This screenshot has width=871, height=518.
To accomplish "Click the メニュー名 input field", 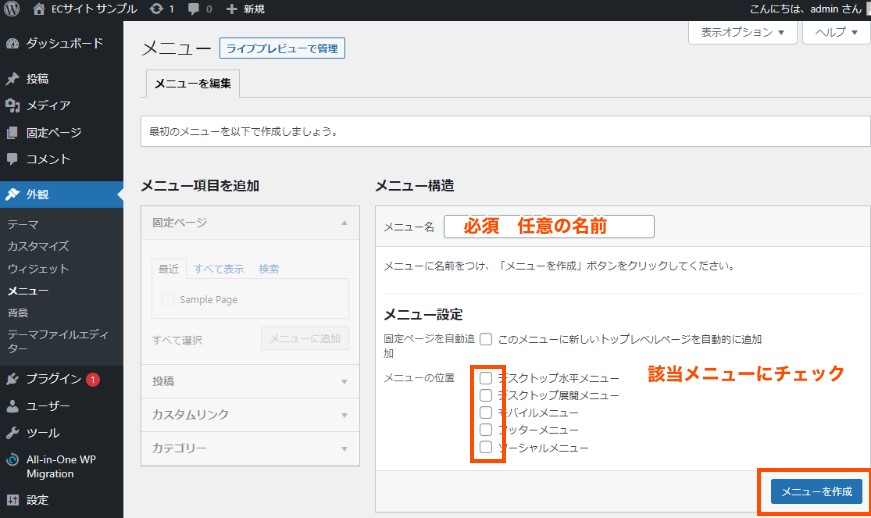I will (x=548, y=227).
